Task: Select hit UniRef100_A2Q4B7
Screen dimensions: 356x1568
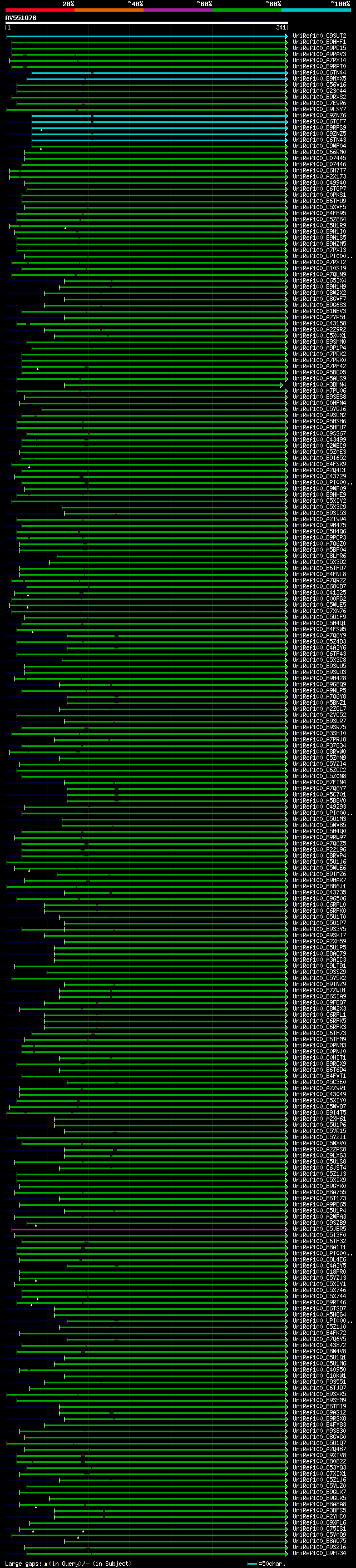Action: tap(319, 1450)
